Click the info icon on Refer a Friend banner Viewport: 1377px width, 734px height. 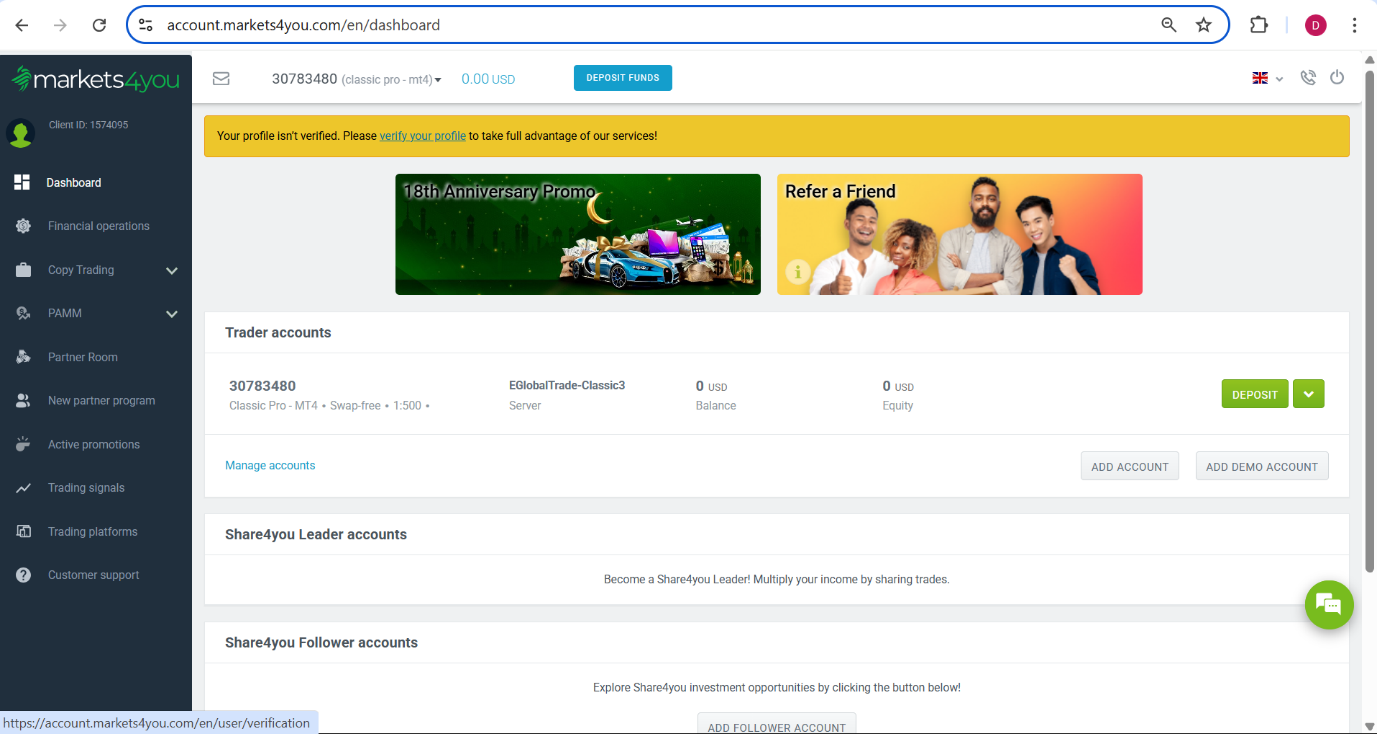click(797, 271)
